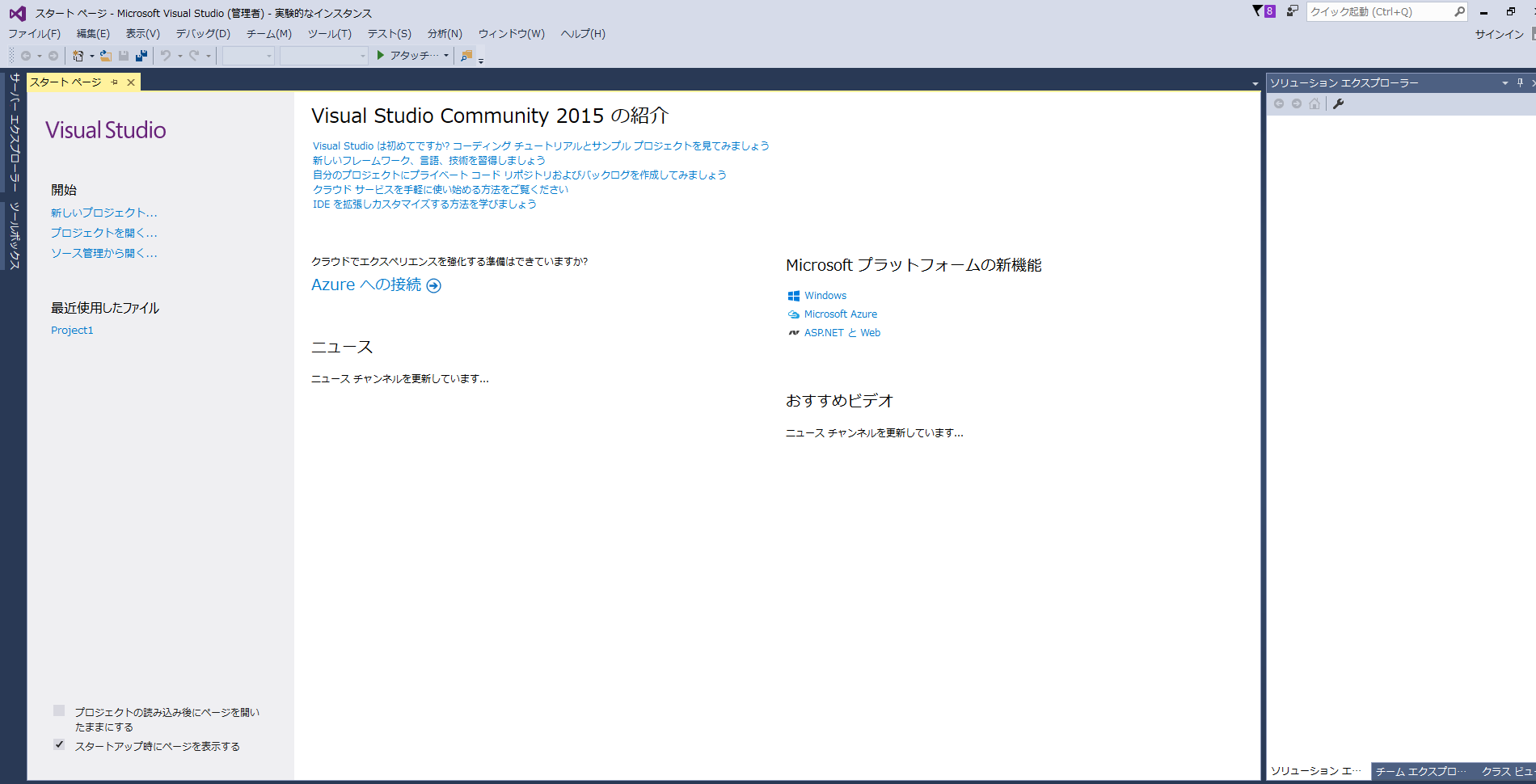Open the Solution Explorer window options dropdown
1536x784 pixels.
tap(1503, 82)
